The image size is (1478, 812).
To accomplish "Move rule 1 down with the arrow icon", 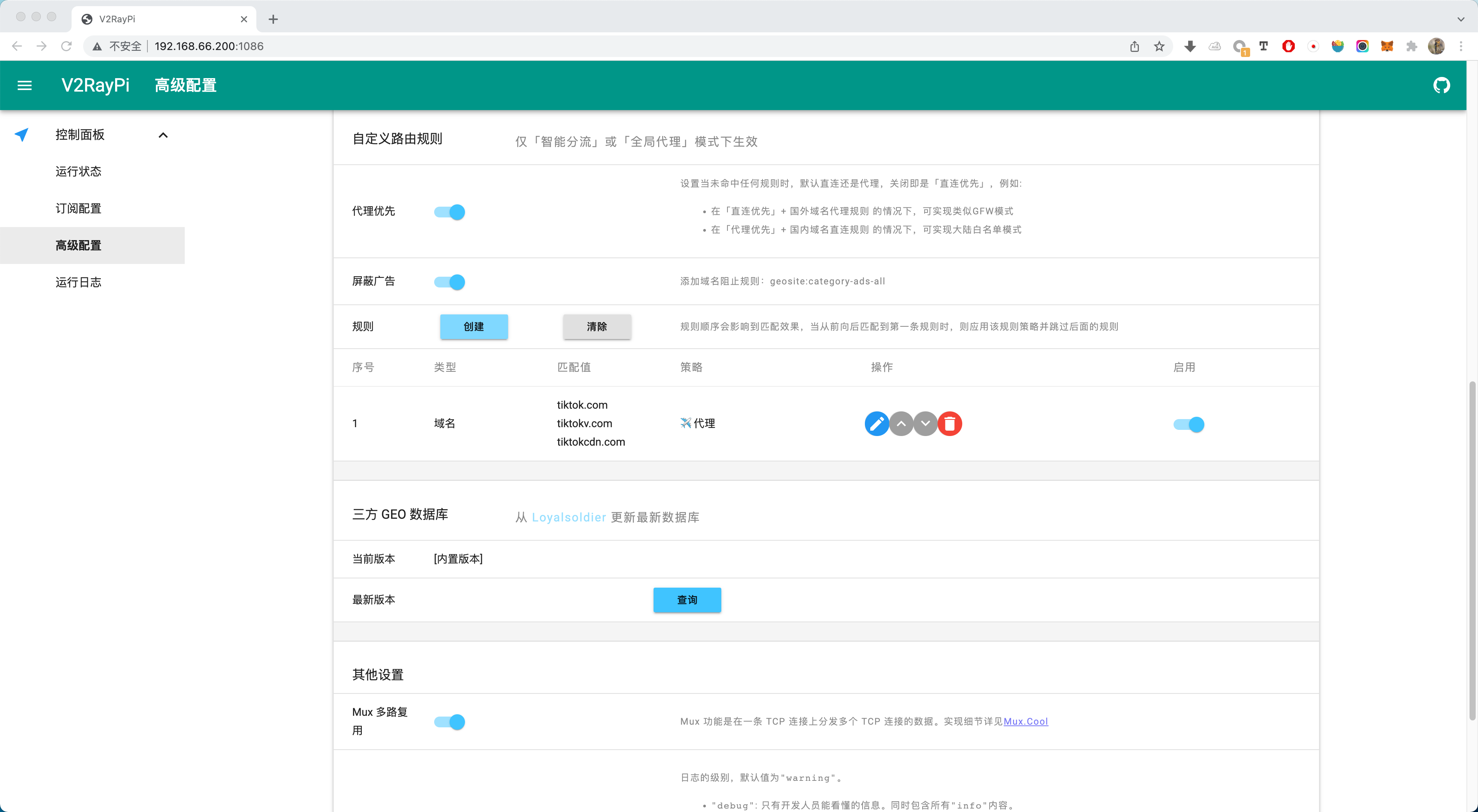I will (925, 424).
